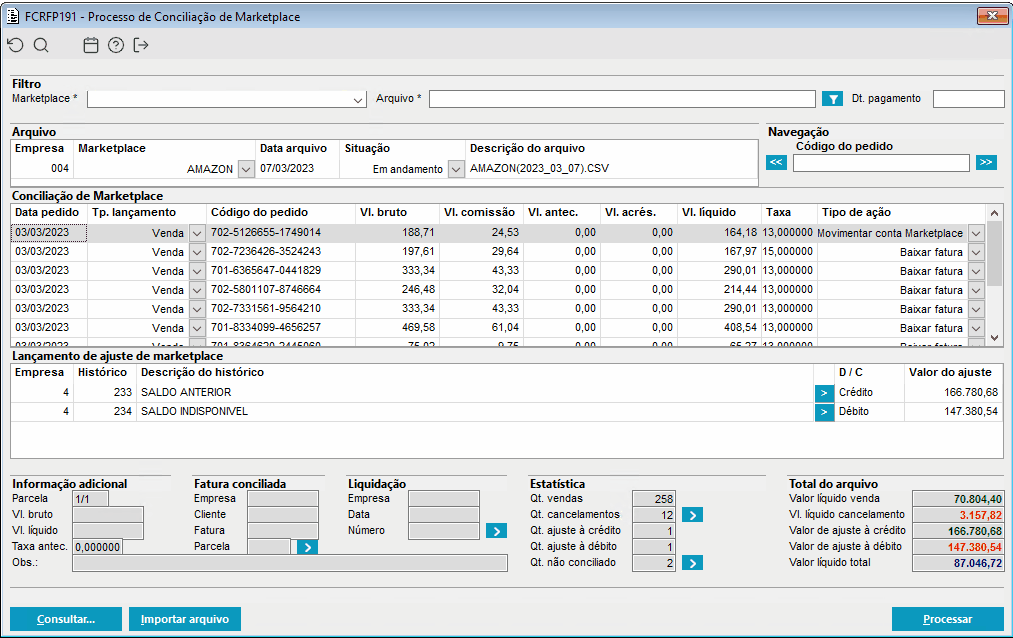This screenshot has width=1013, height=638.
Task: Click the blue filter funnel icon
Action: pos(832,99)
